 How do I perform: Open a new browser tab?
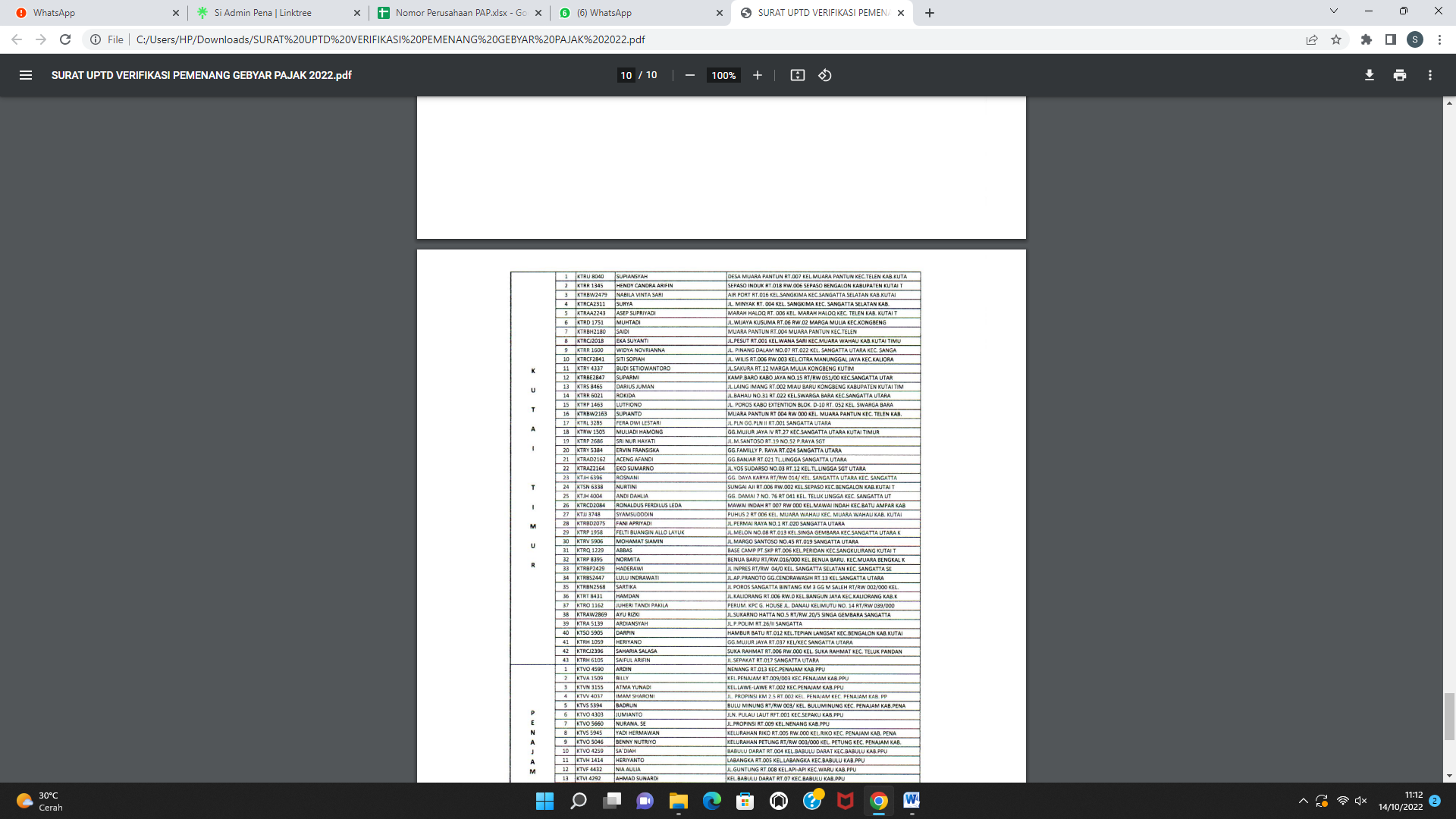[929, 13]
